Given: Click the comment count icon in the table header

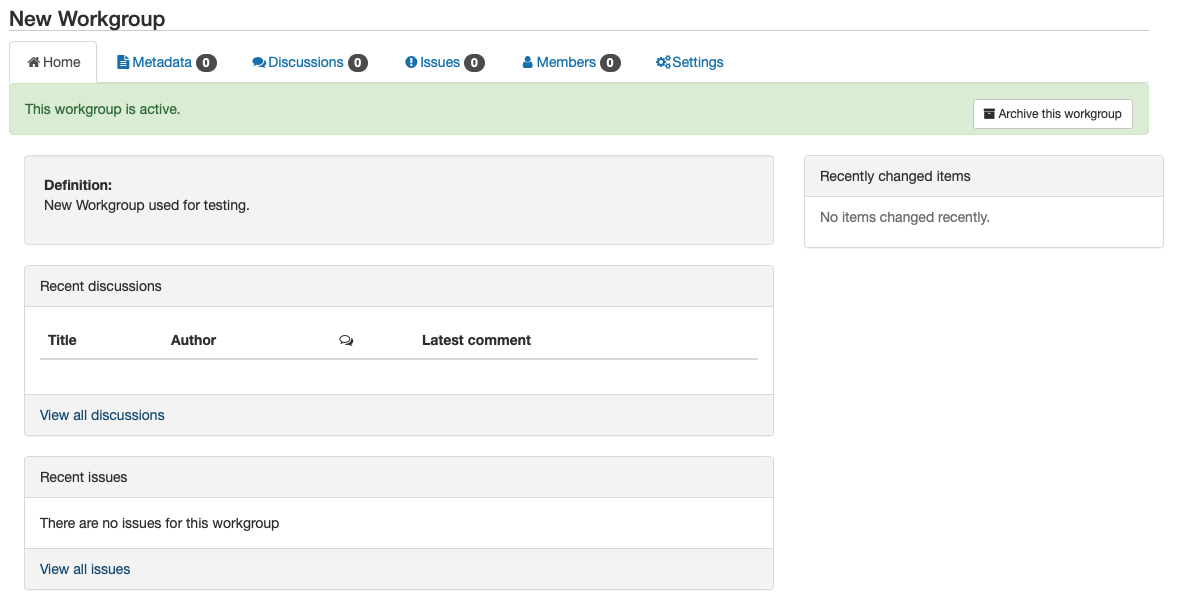Looking at the screenshot, I should [346, 341].
